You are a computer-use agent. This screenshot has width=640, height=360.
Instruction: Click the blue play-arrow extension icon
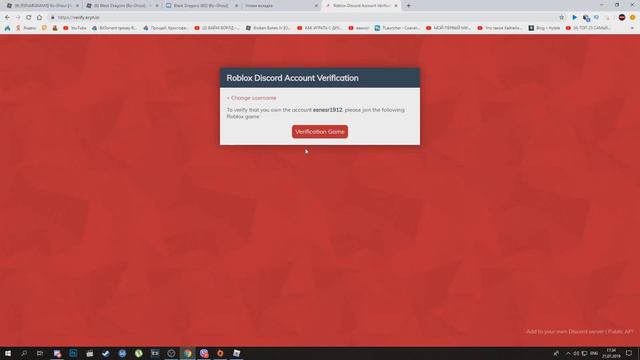(574, 18)
